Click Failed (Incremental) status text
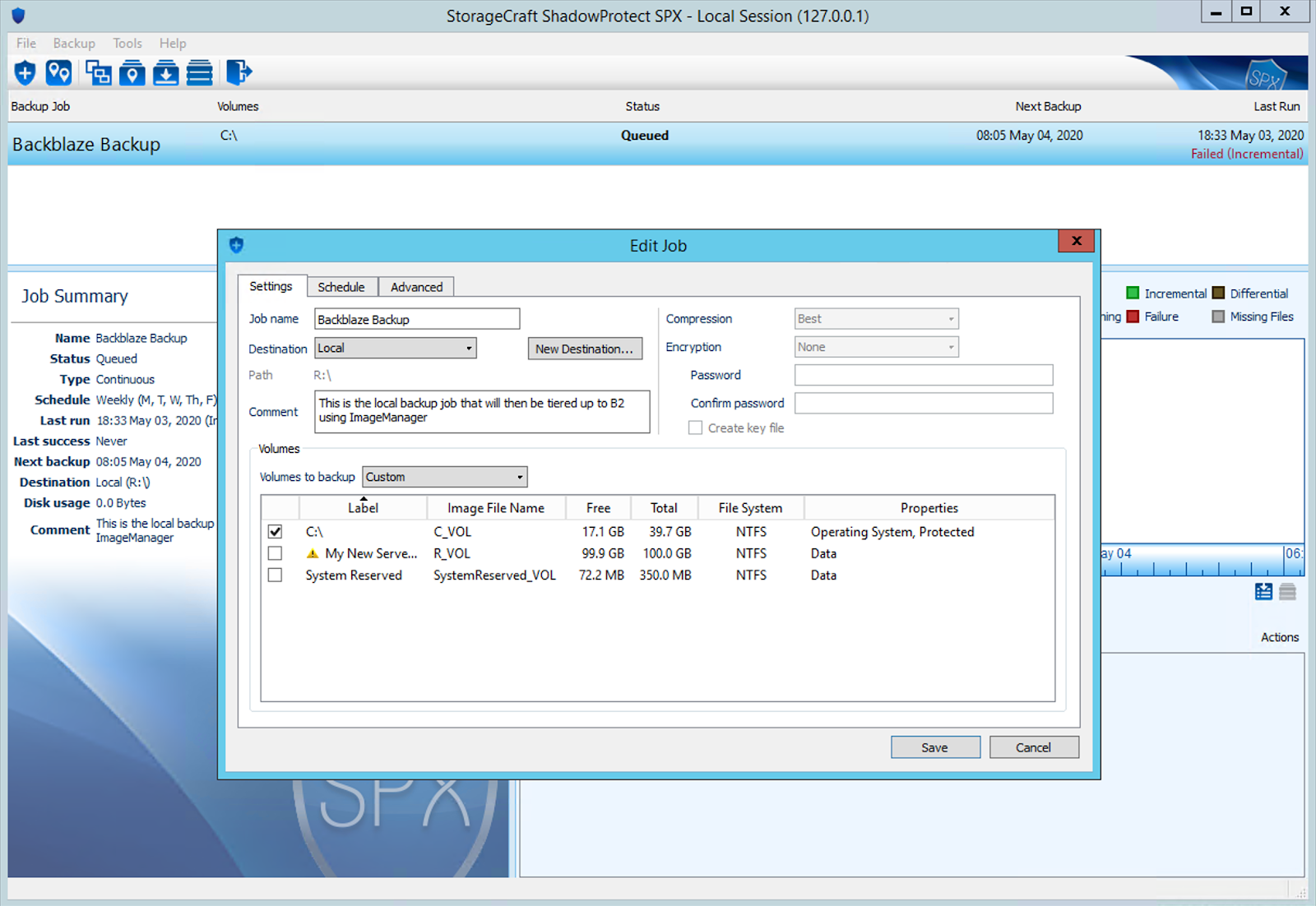The height and width of the screenshot is (906, 1316). point(1247,154)
